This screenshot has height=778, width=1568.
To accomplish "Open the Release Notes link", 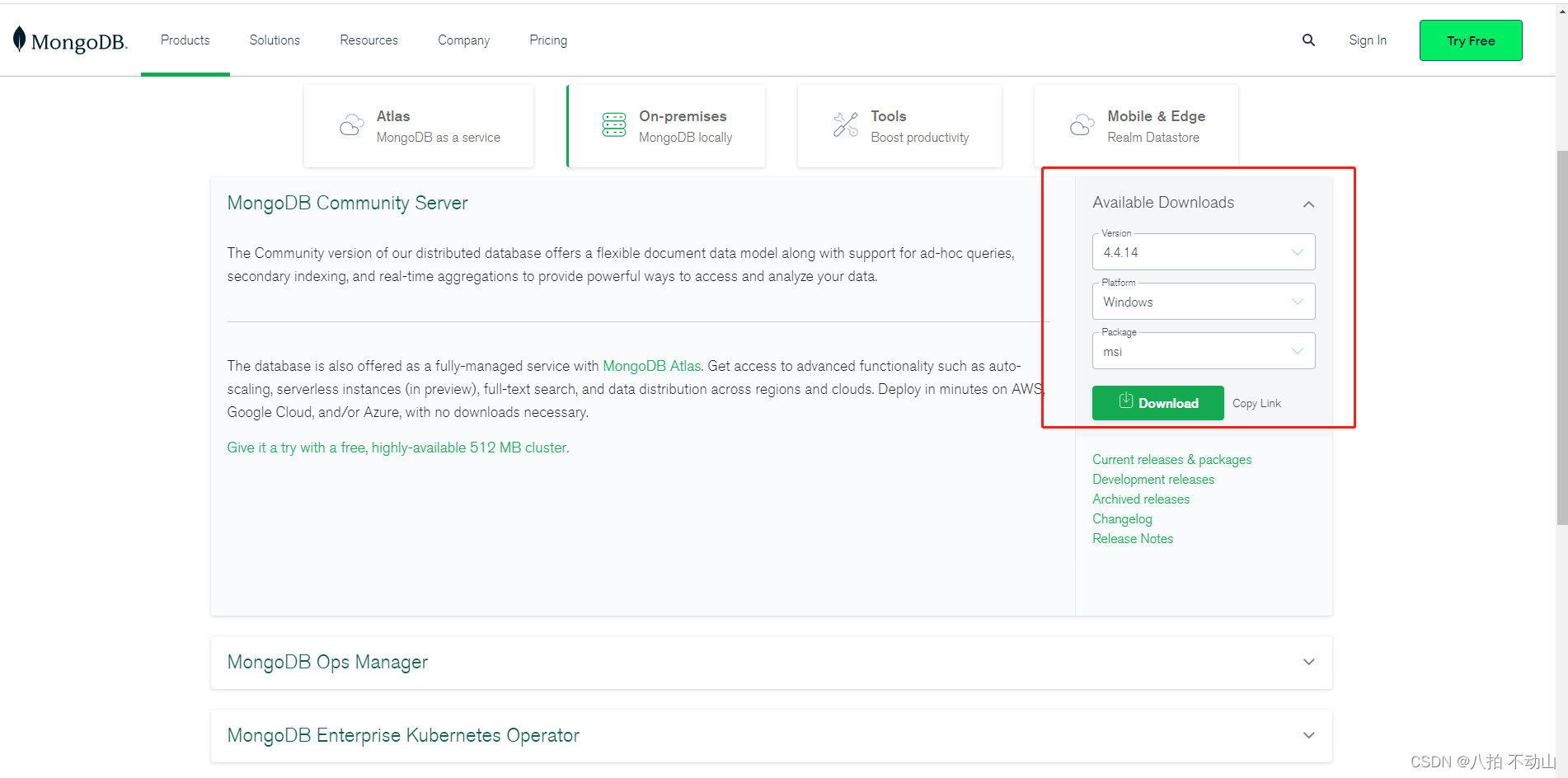I will click(1133, 539).
